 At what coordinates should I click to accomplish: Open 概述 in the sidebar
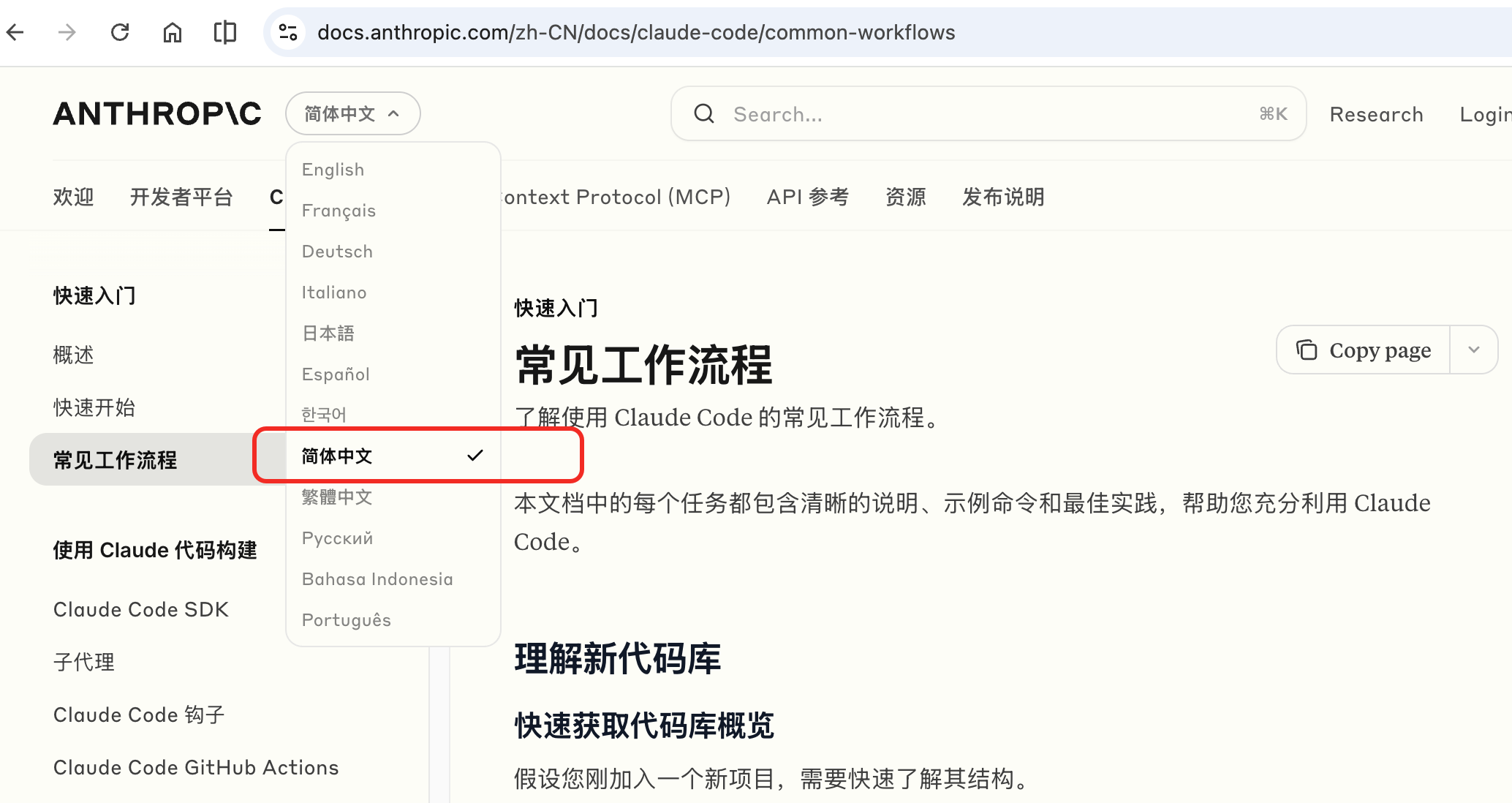click(x=74, y=355)
